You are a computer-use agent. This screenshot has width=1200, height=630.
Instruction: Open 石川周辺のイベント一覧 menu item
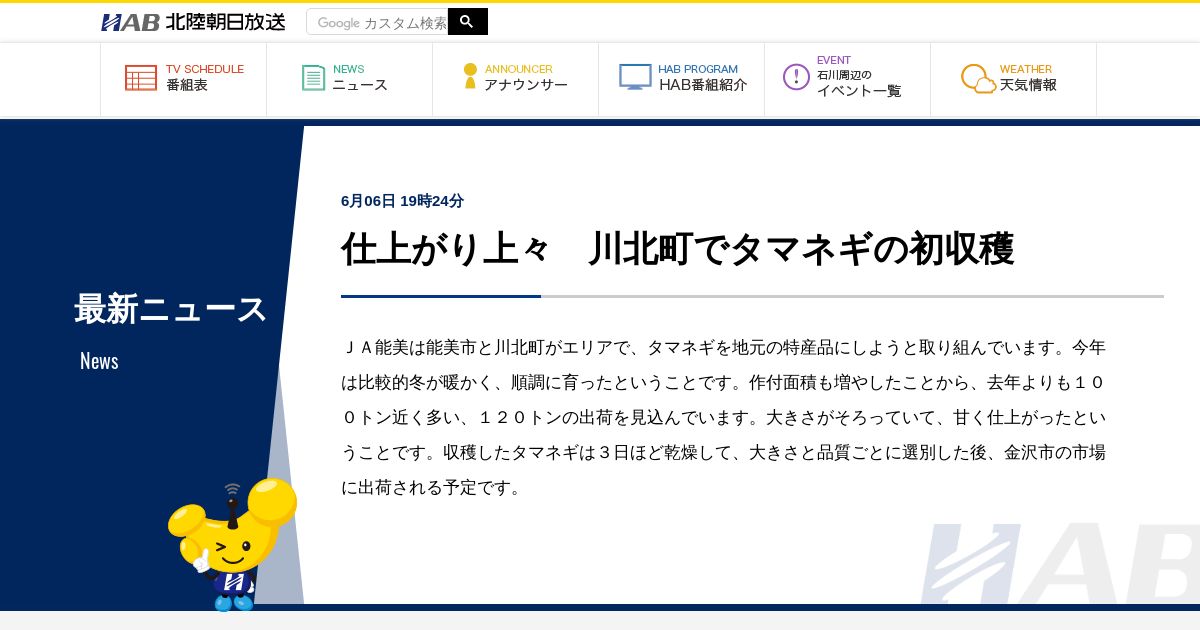click(x=848, y=79)
